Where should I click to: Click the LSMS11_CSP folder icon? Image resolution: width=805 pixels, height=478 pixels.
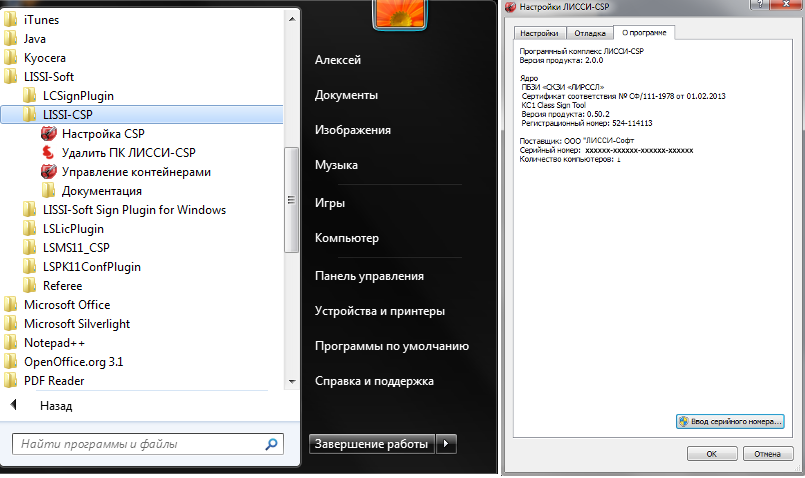coord(29,248)
